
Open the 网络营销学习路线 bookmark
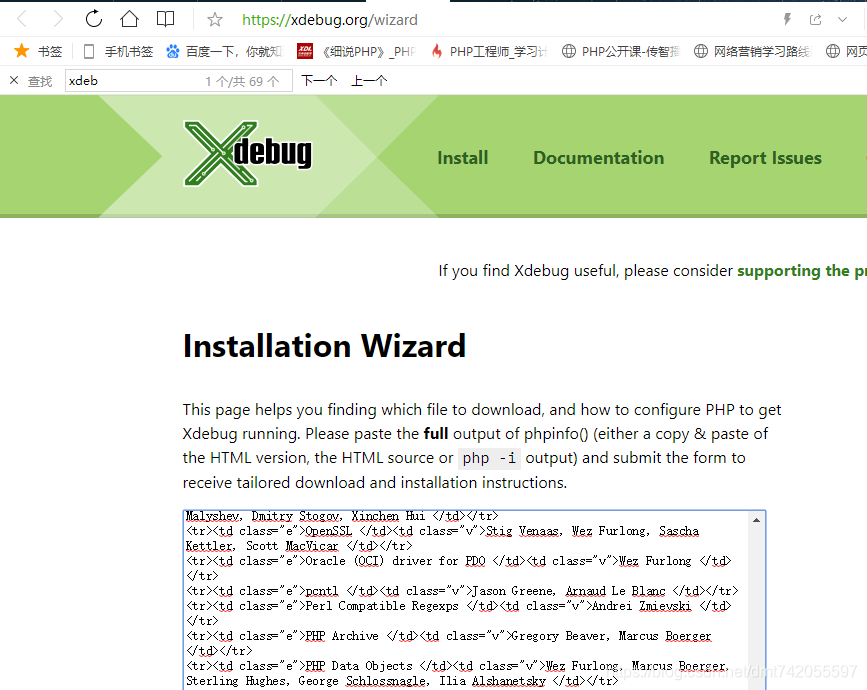pyautogui.click(x=752, y=51)
